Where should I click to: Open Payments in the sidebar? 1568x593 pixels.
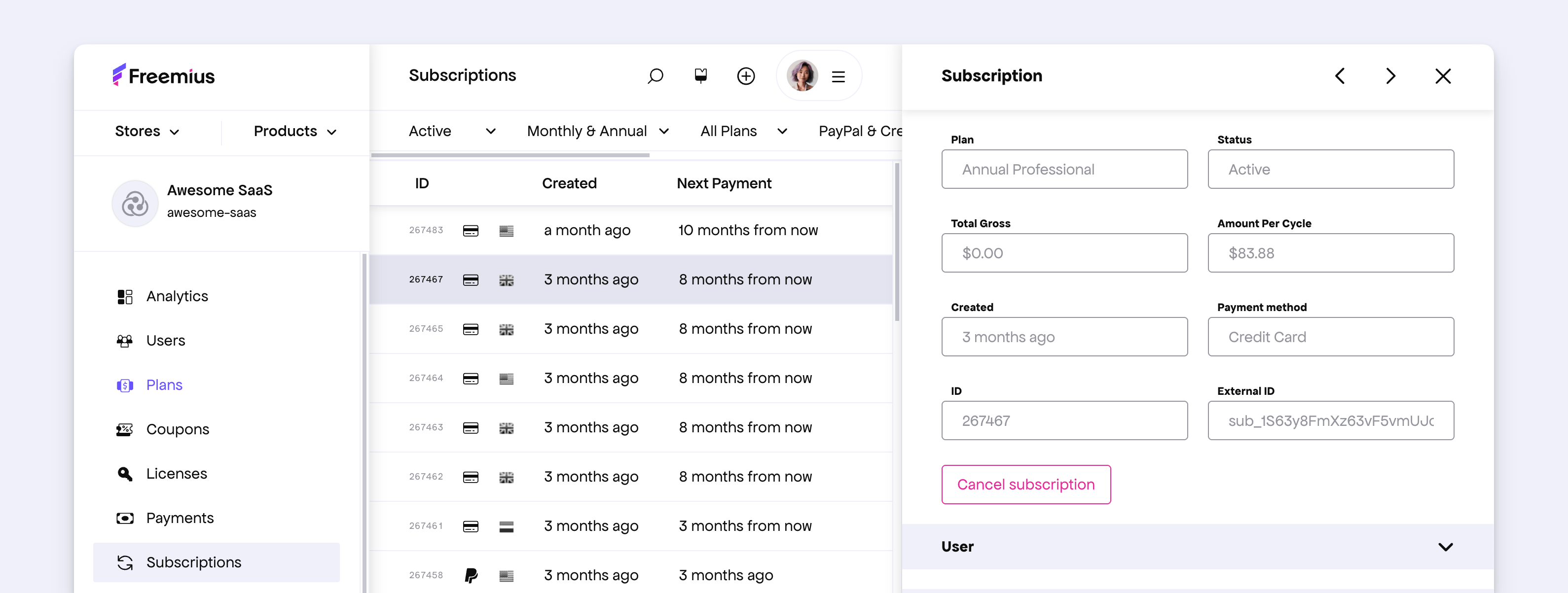(180, 518)
